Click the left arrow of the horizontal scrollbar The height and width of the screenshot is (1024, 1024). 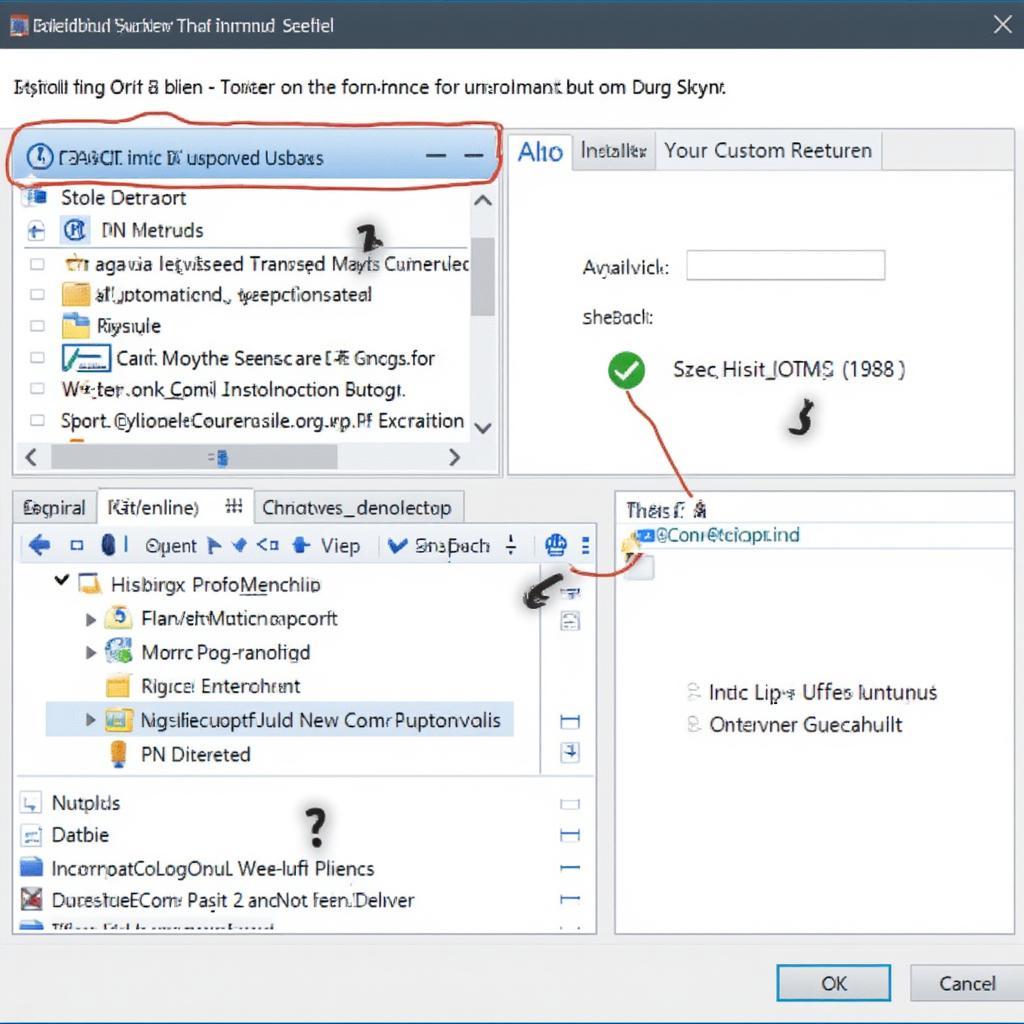point(31,456)
